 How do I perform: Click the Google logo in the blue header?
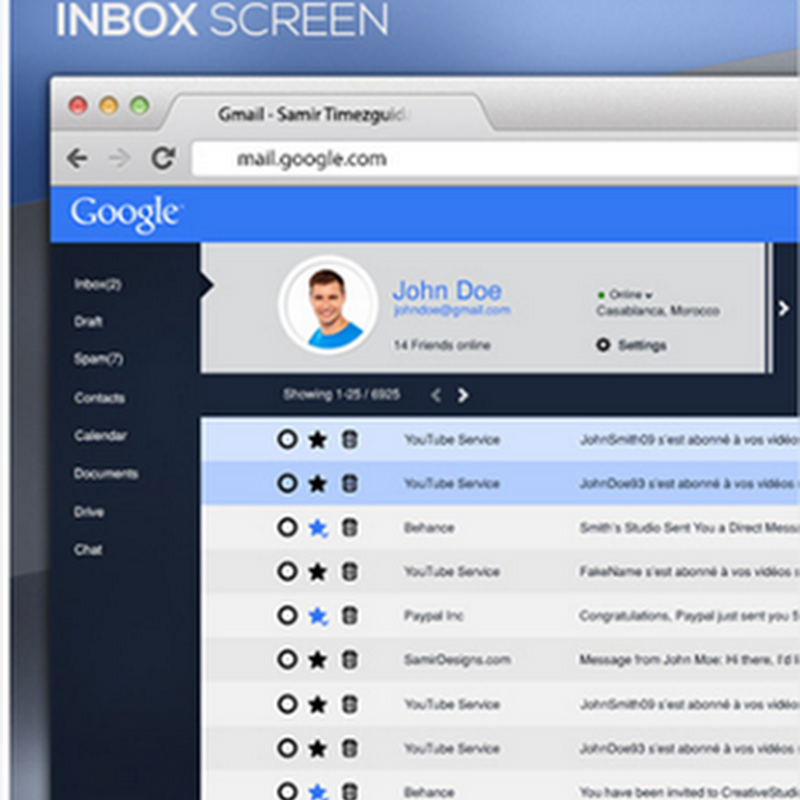click(x=126, y=213)
